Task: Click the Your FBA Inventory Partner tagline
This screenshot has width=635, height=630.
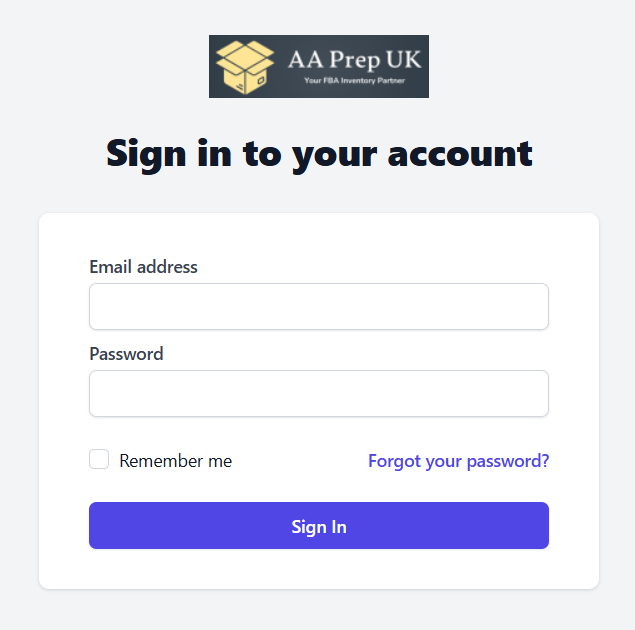Action: pyautogui.click(x=354, y=81)
